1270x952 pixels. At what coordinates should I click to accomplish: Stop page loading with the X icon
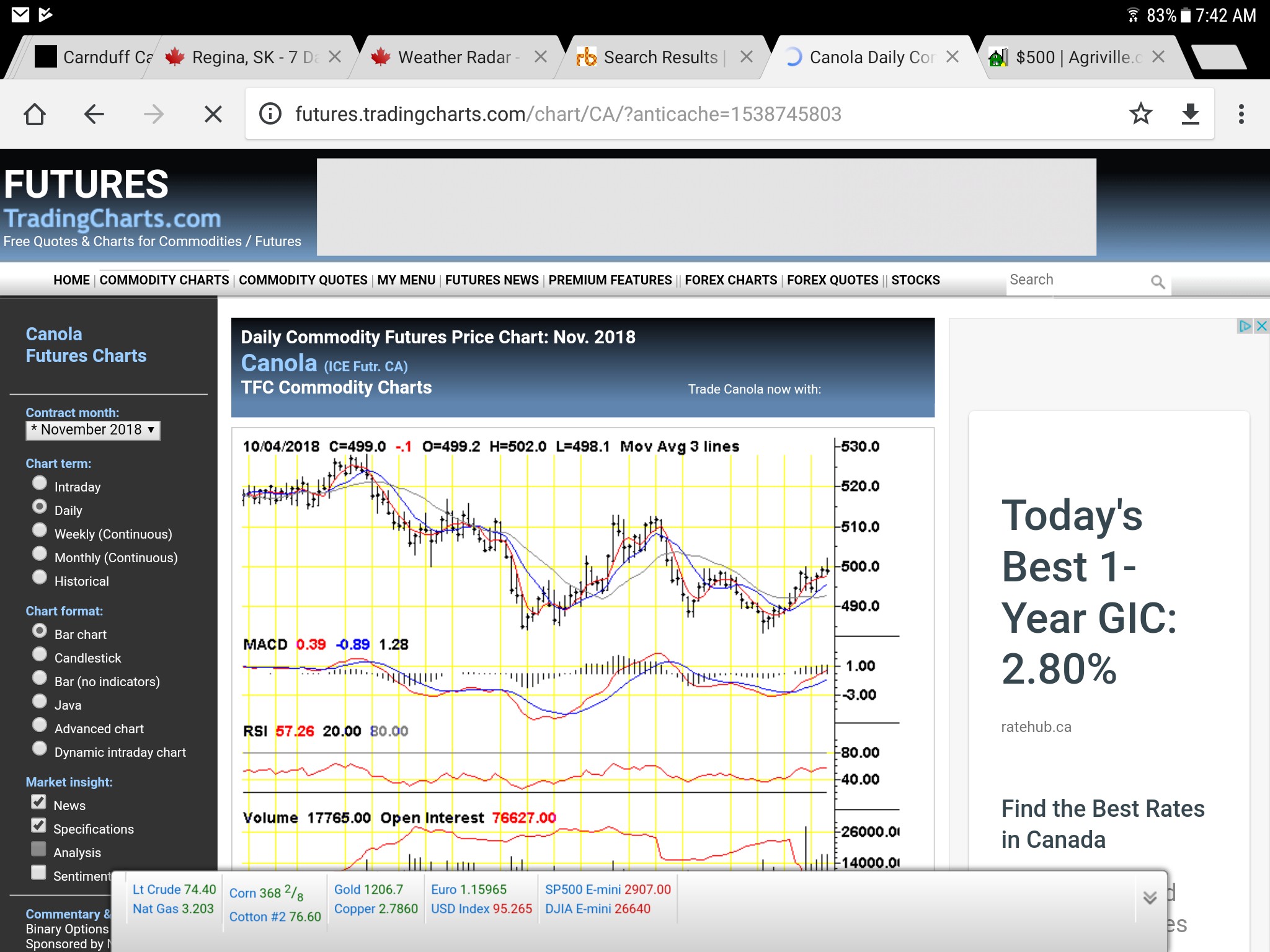(x=213, y=114)
